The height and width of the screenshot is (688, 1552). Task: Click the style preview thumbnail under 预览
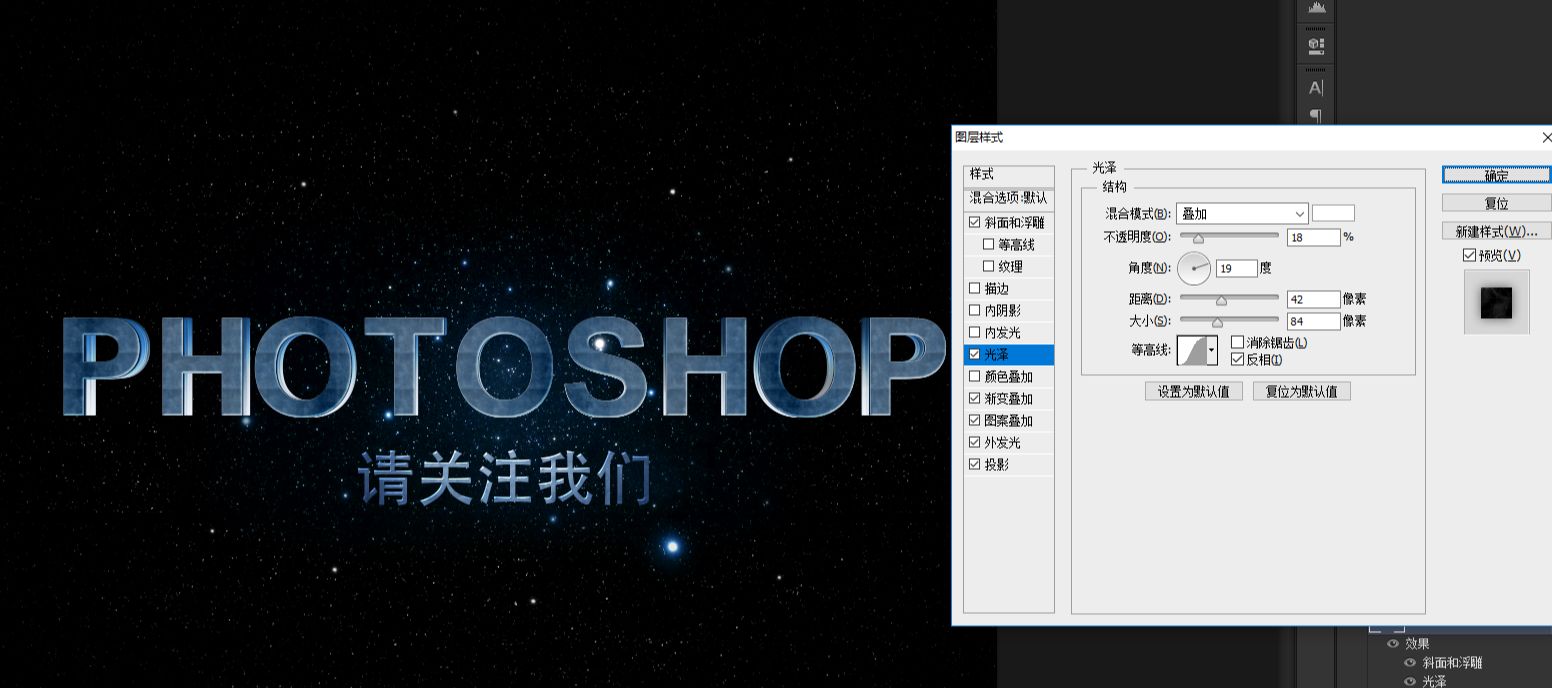click(1496, 301)
